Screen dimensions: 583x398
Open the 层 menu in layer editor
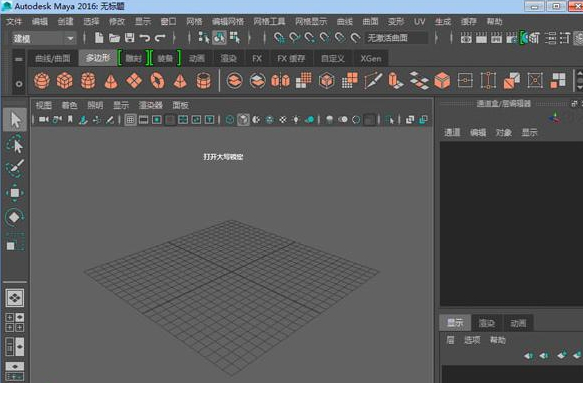(x=450, y=340)
